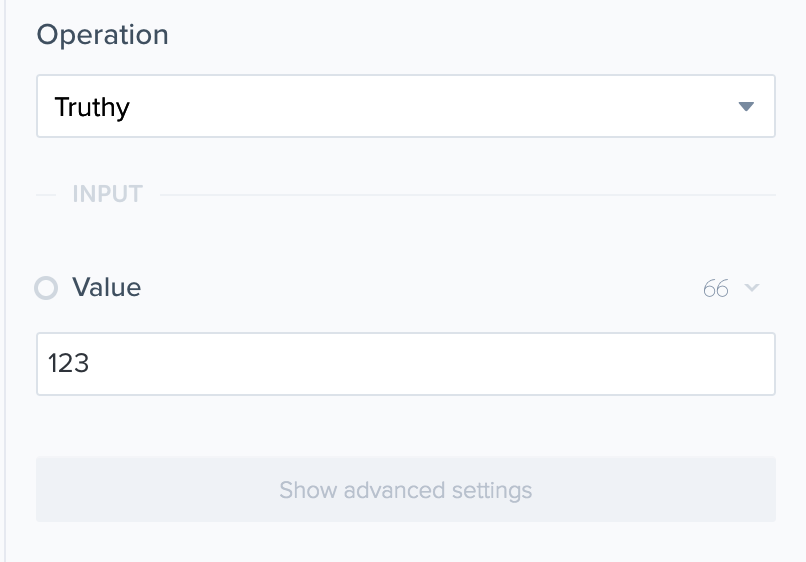The height and width of the screenshot is (562, 806).
Task: Toggle the Value mapping radio circle
Action: [46, 288]
